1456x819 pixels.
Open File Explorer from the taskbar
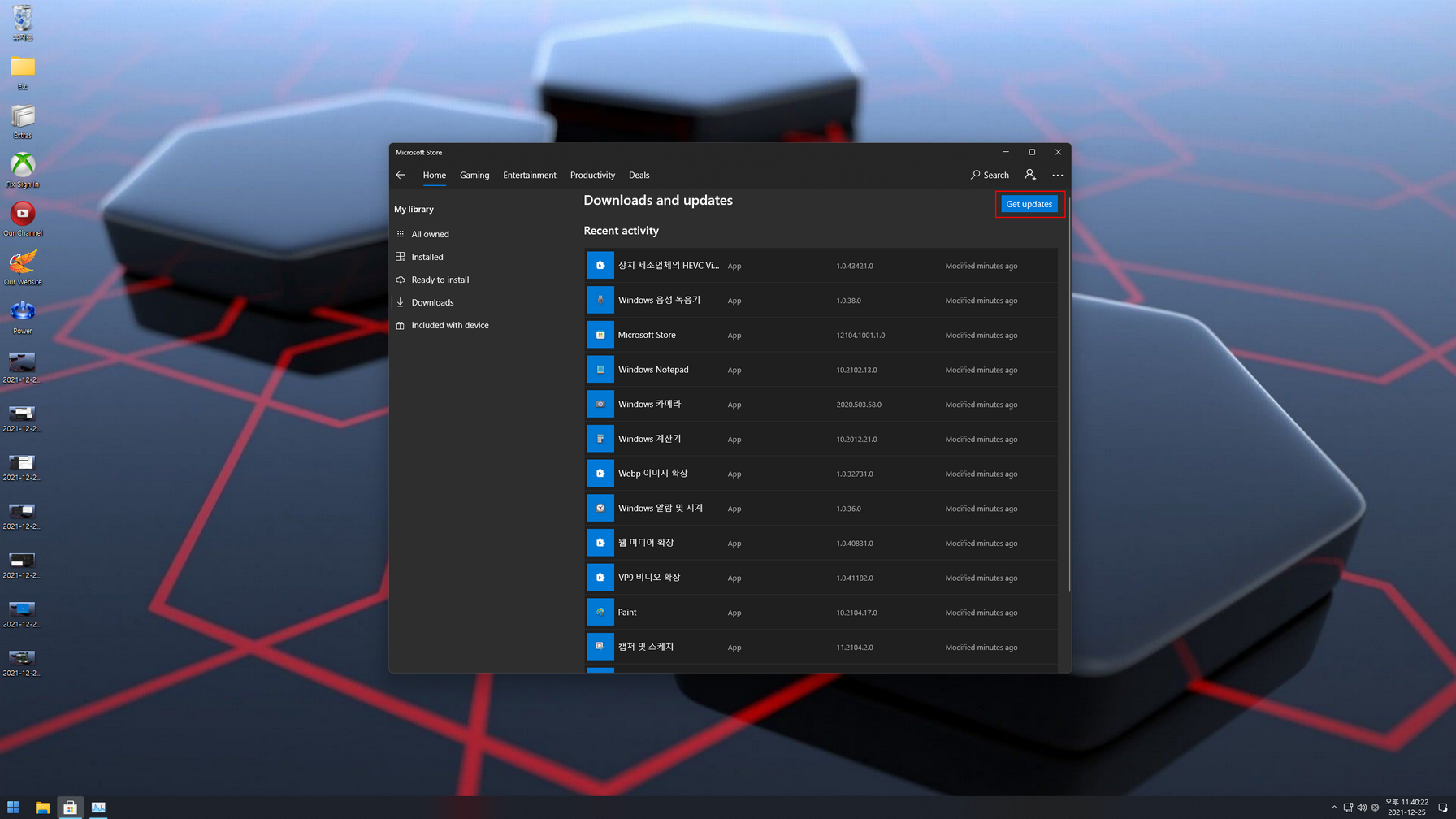(x=42, y=808)
